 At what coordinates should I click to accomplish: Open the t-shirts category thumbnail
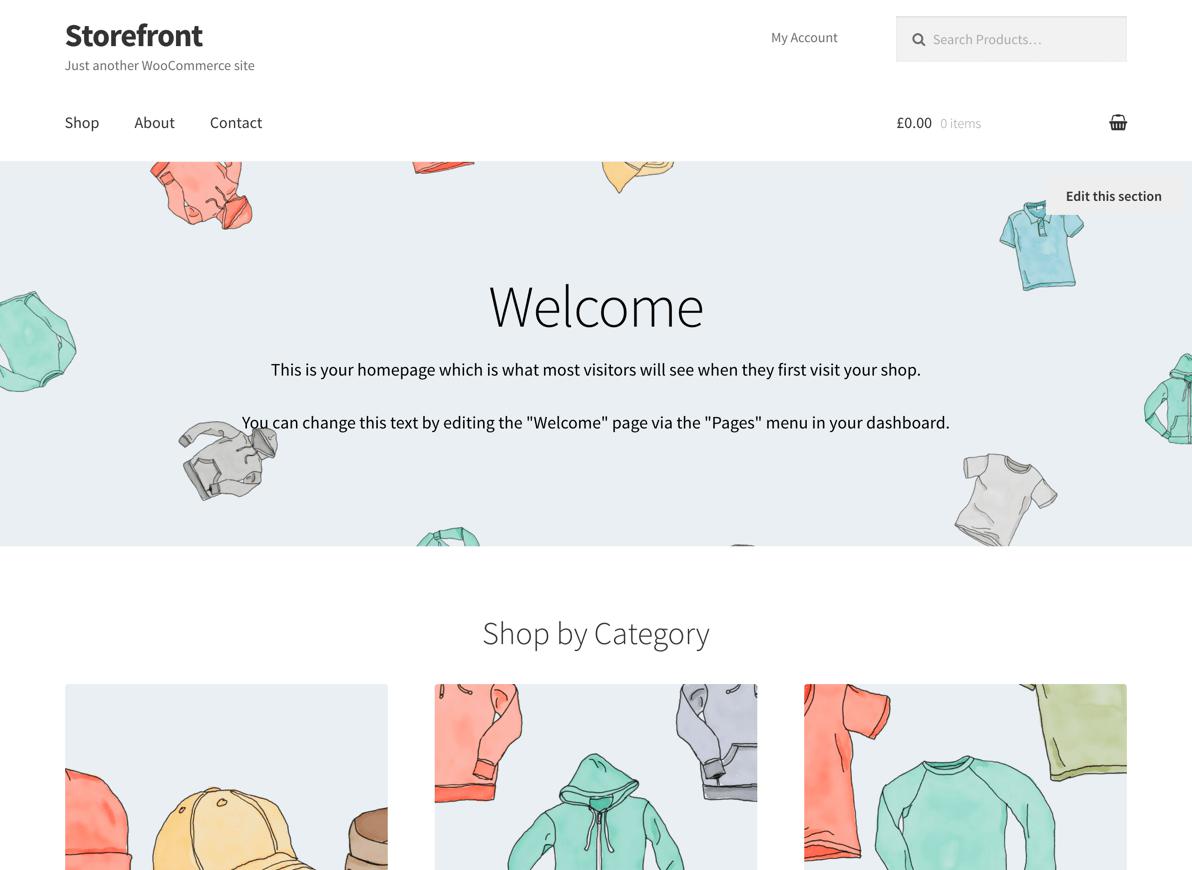tap(965, 776)
